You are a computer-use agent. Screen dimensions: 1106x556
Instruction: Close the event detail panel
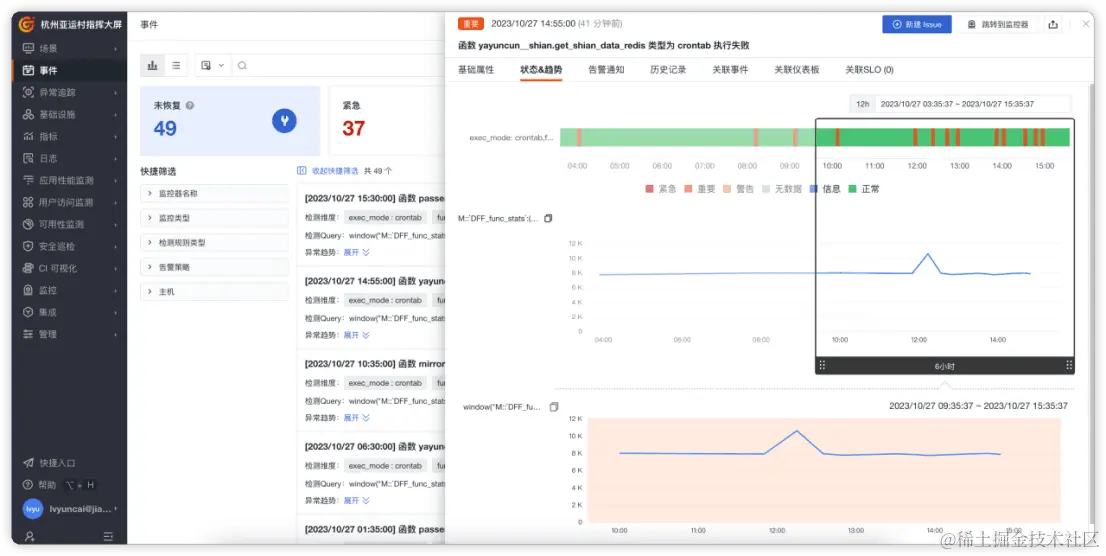[x=1086, y=24]
